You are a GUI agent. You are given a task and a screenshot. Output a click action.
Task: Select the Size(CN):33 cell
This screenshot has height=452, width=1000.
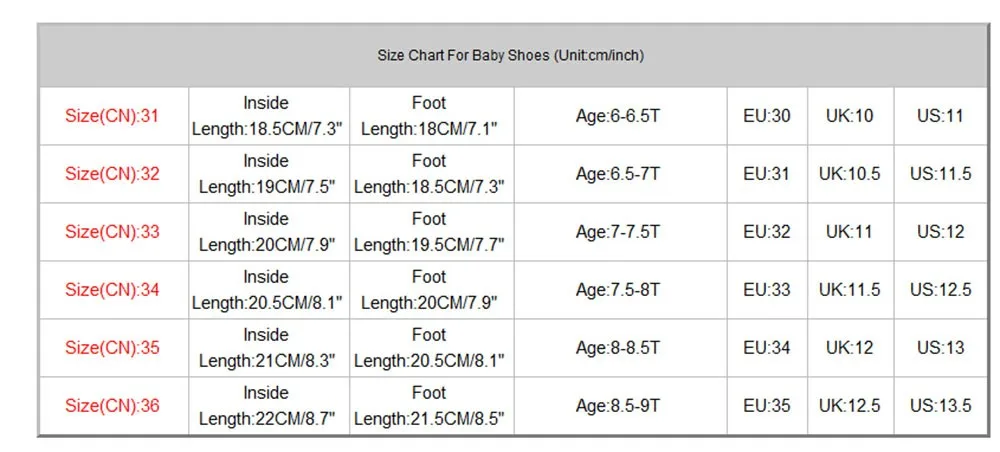click(114, 232)
